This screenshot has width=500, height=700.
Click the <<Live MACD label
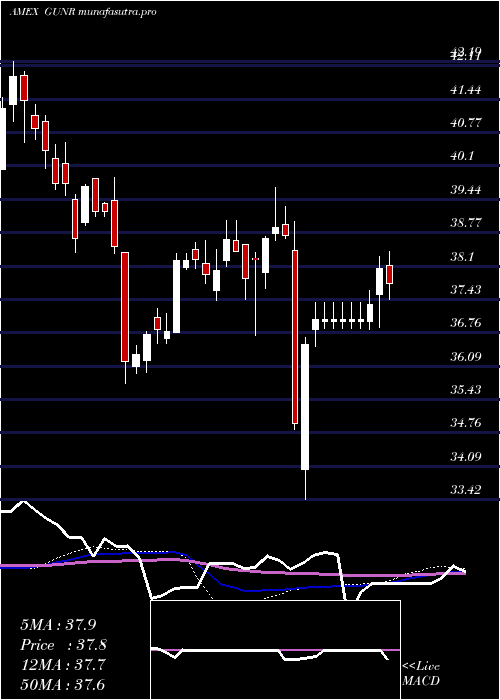pos(421,674)
